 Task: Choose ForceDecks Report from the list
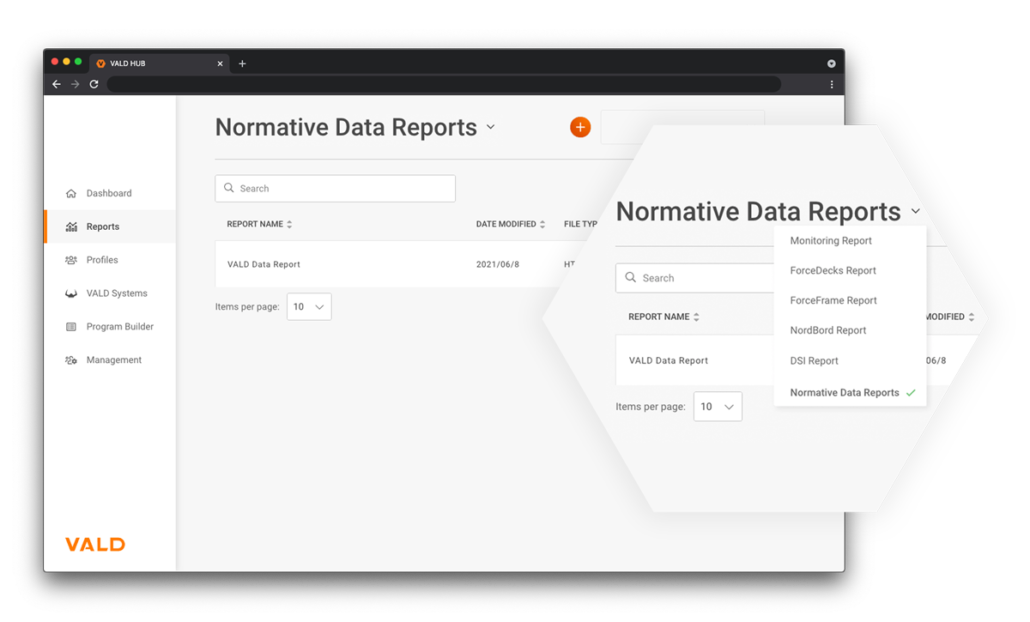[x=833, y=271]
